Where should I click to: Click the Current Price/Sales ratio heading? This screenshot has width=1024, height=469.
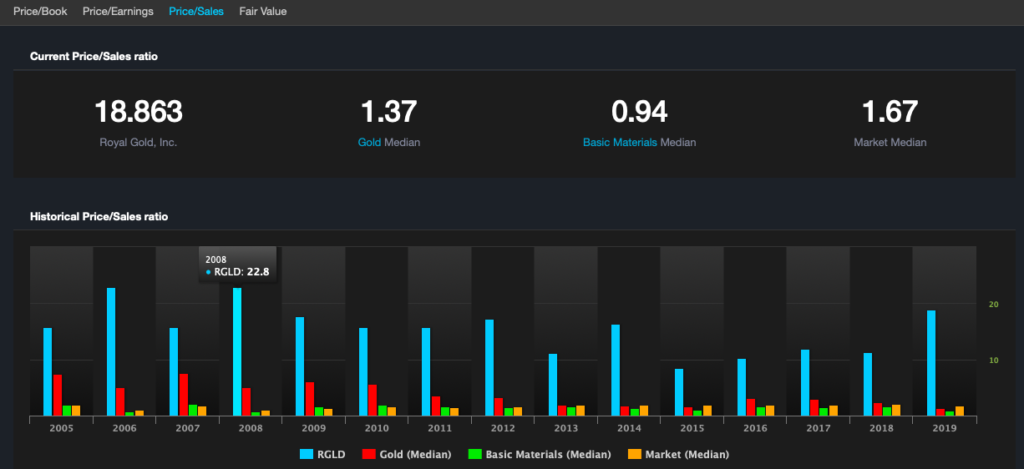click(x=93, y=57)
